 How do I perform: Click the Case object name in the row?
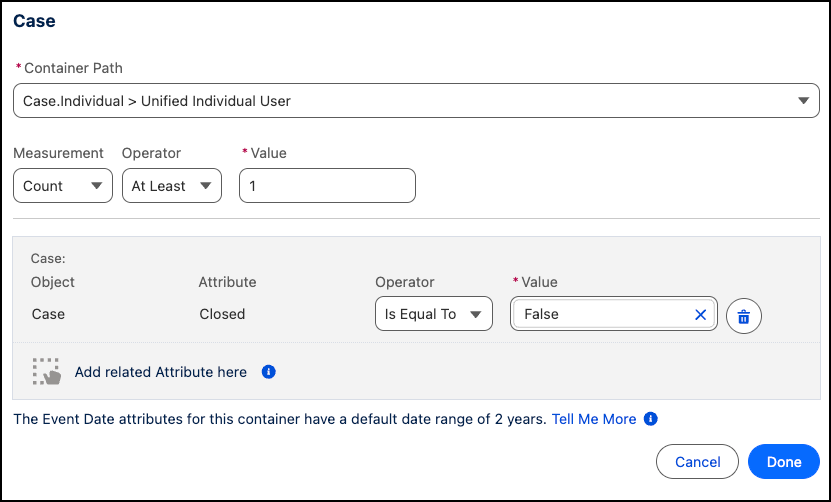(48, 314)
